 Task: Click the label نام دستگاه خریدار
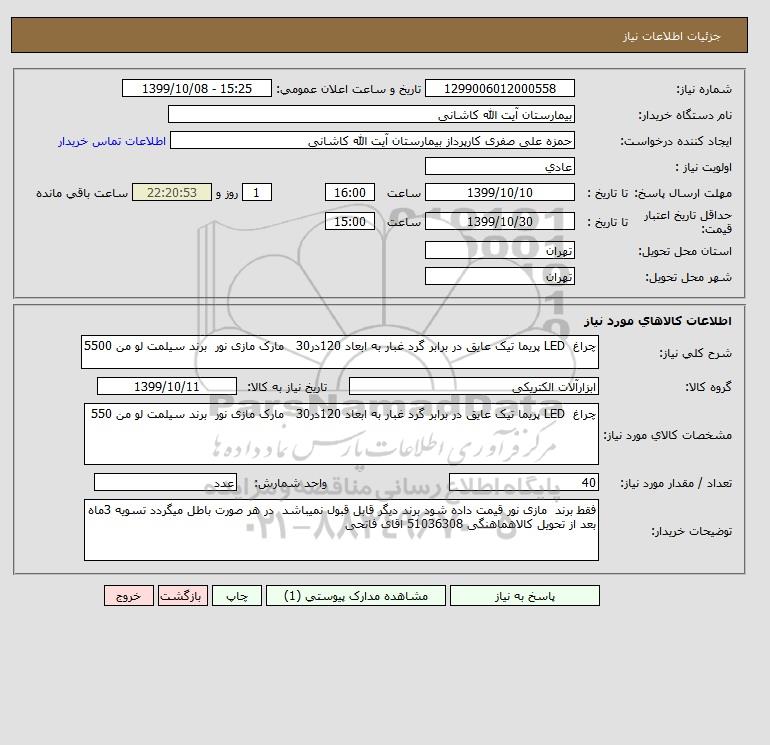[685, 115]
